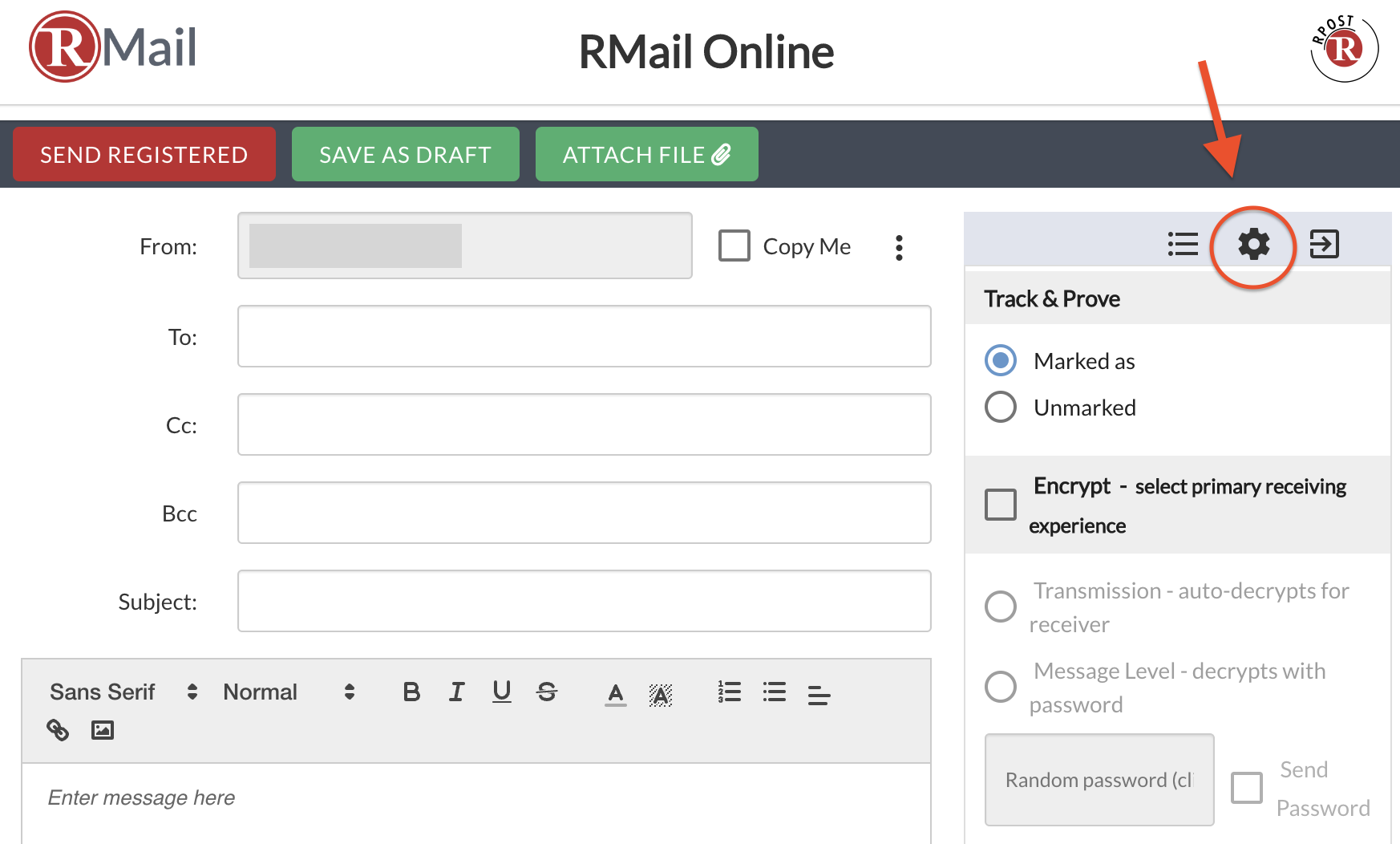Viewport: 1400px width, 844px height.
Task: Click into the To recipient field
Action: coord(585,336)
